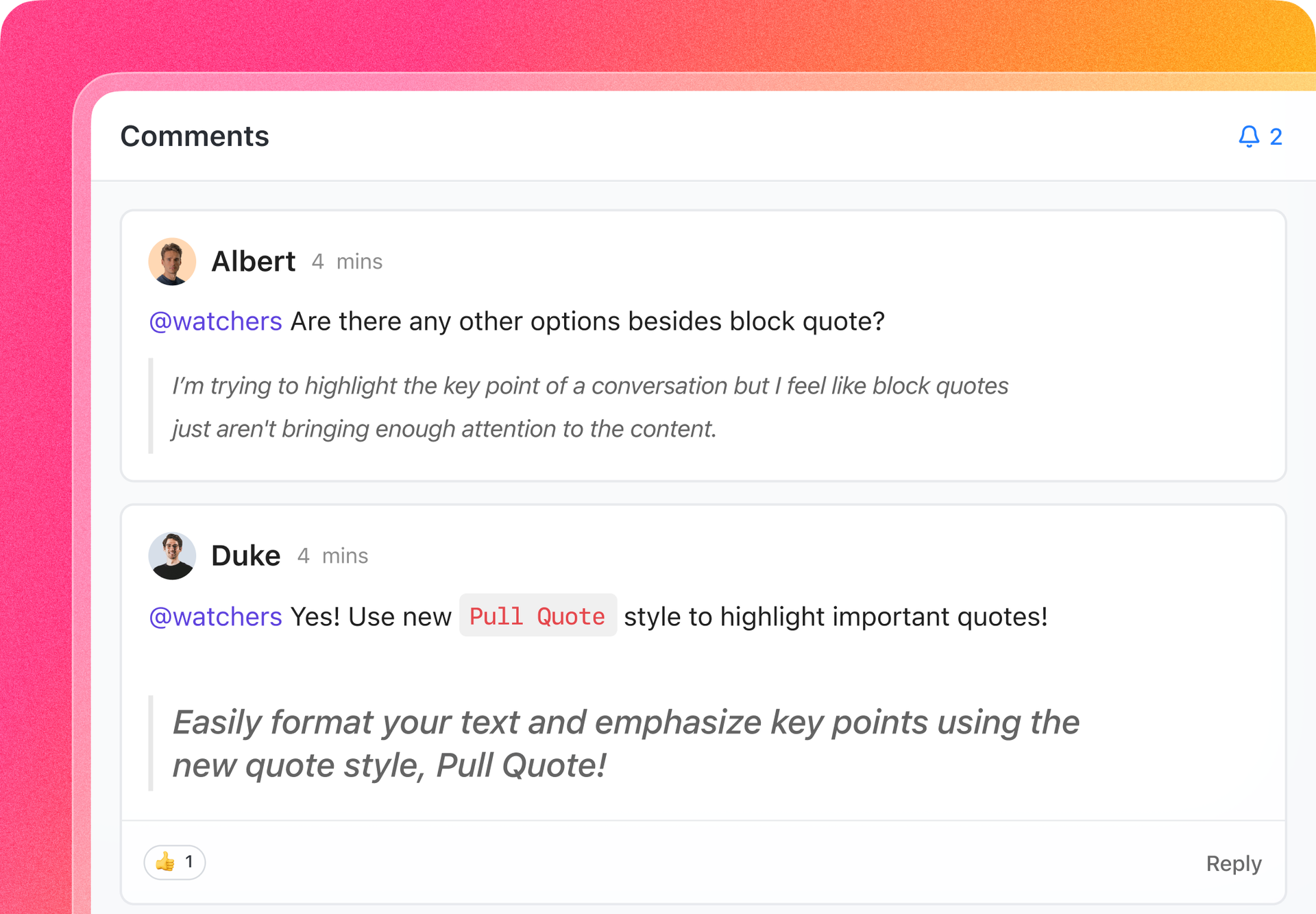
Task: Click the @watchers mention in Duke's comment
Action: click(215, 616)
